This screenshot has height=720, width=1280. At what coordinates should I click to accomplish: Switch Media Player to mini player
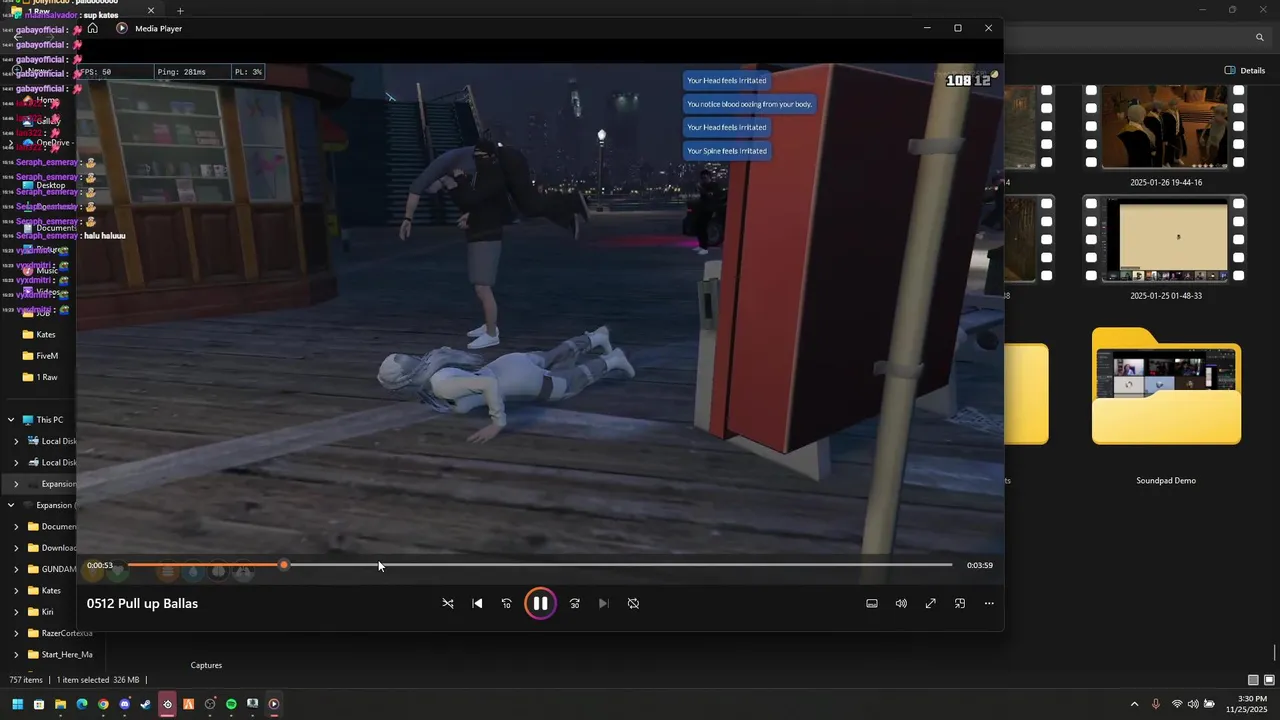[960, 603]
